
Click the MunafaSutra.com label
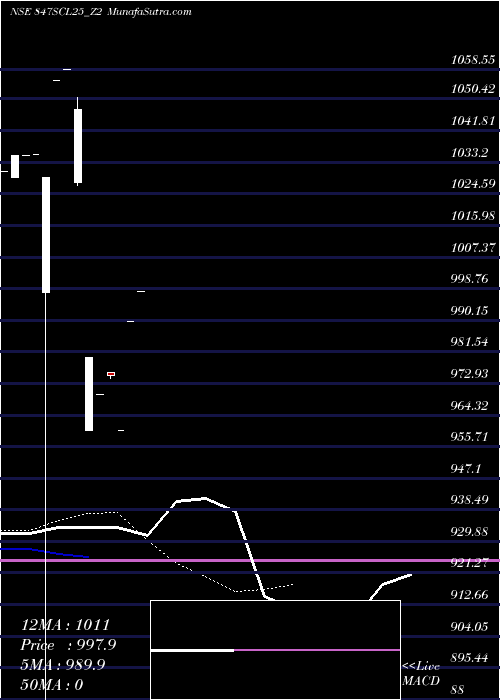click(149, 12)
